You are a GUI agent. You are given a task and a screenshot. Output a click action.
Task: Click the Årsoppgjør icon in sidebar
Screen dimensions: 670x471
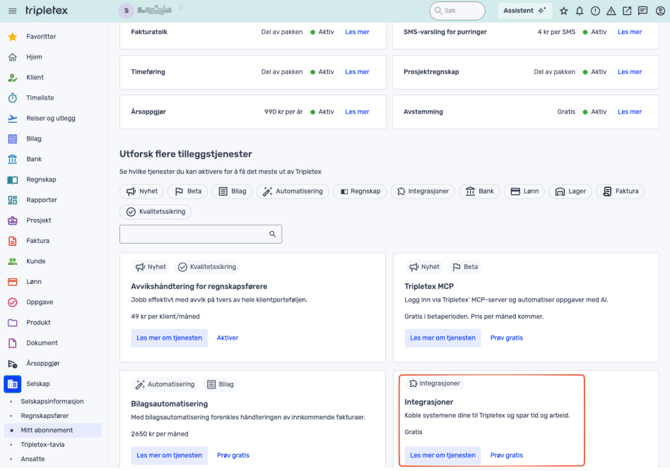(12, 364)
